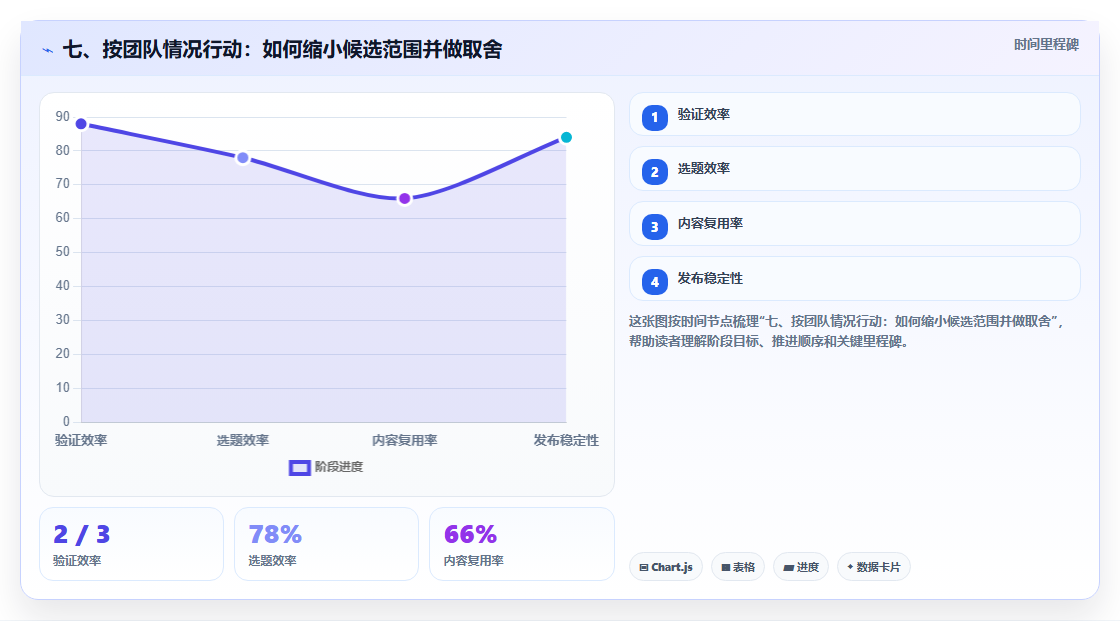Toggle the 阶段进度 legend color box

tap(299, 467)
